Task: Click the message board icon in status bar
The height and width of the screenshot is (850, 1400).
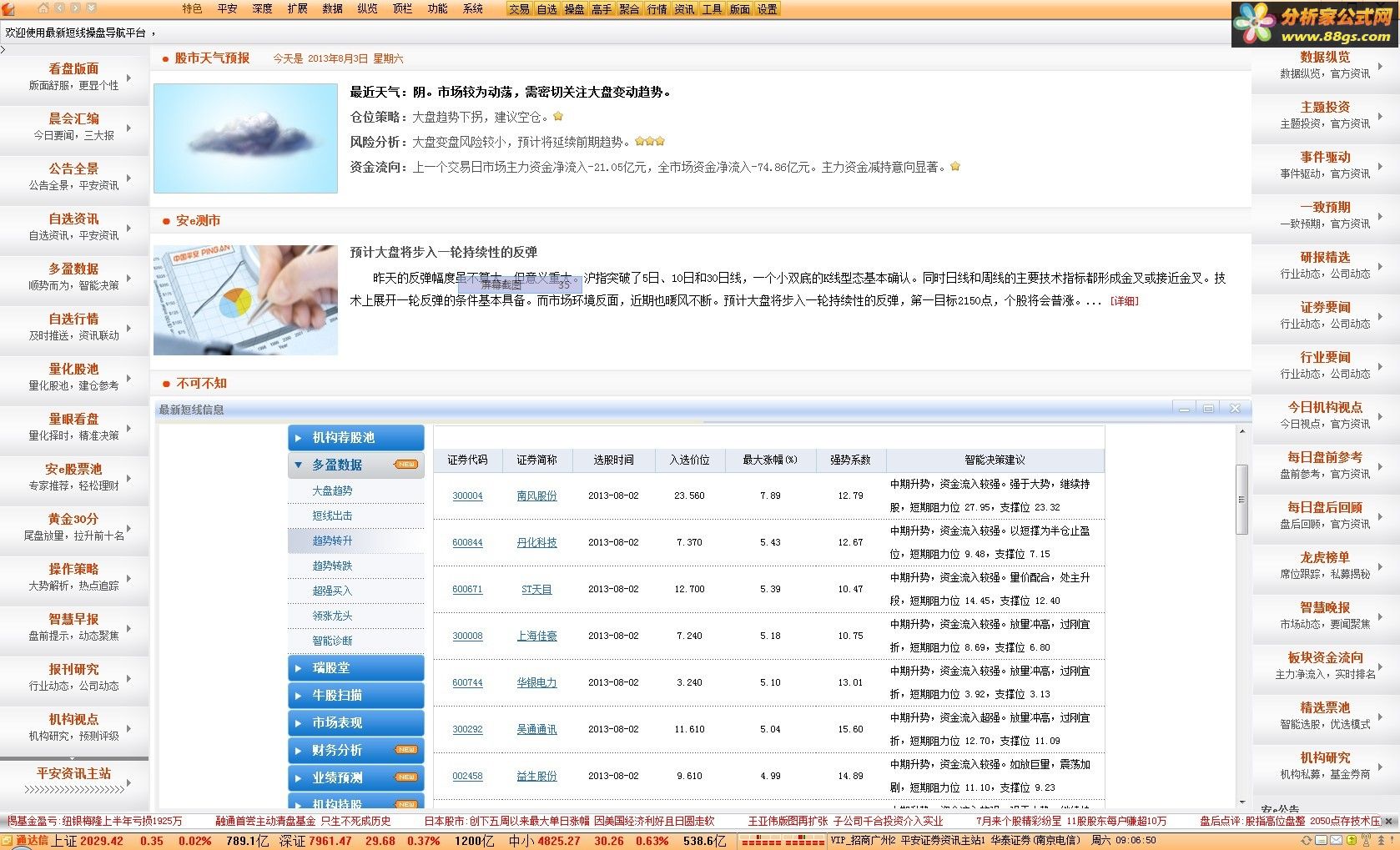Action: [1321, 840]
